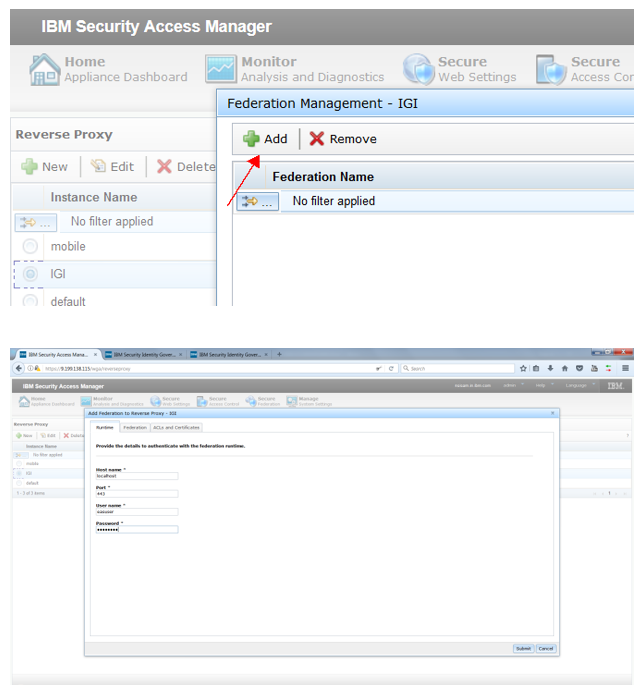
Task: Click the bookmarks list icon next to the star
Action: pyautogui.click(x=536, y=369)
